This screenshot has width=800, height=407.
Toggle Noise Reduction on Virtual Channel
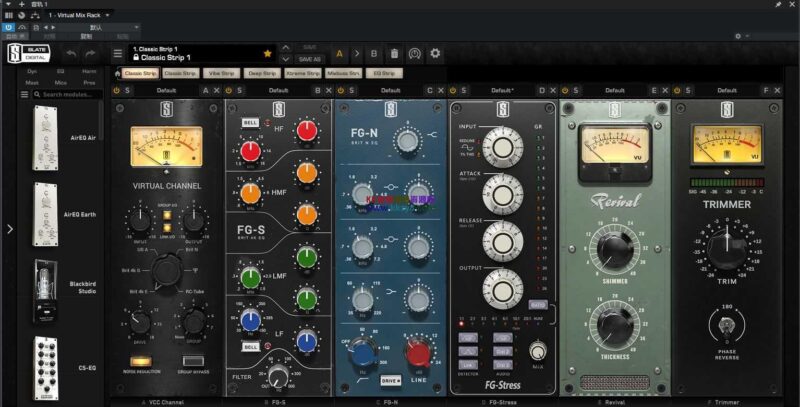point(141,361)
